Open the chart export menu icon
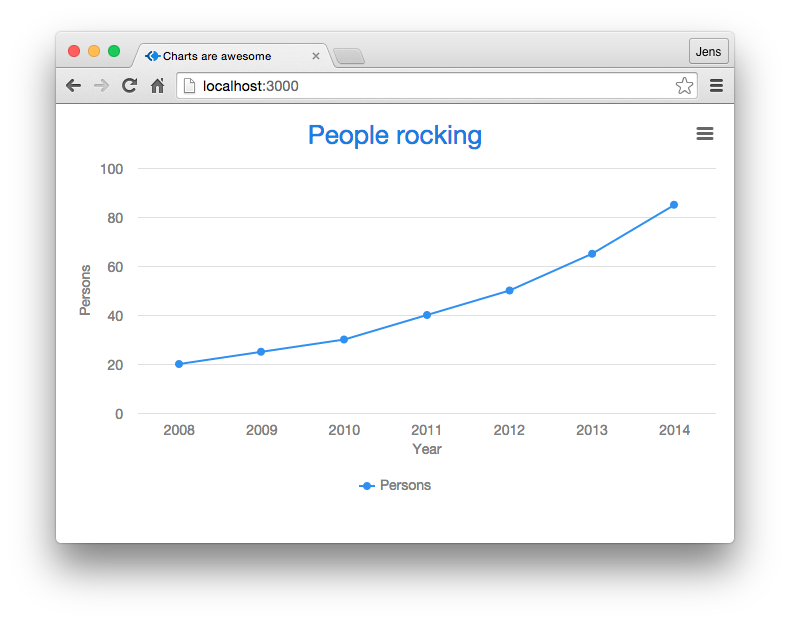This screenshot has height=623, width=790. (x=705, y=133)
